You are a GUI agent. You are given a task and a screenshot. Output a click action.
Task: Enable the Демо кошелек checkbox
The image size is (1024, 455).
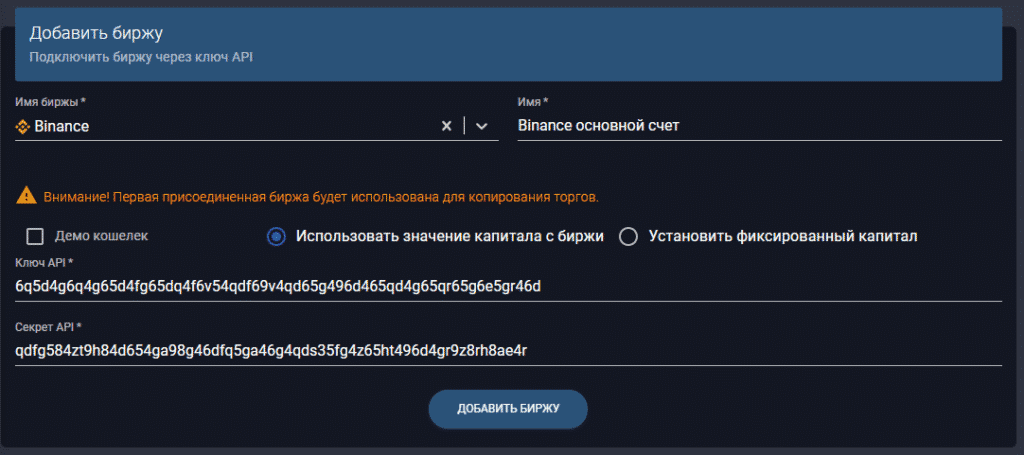click(x=35, y=236)
